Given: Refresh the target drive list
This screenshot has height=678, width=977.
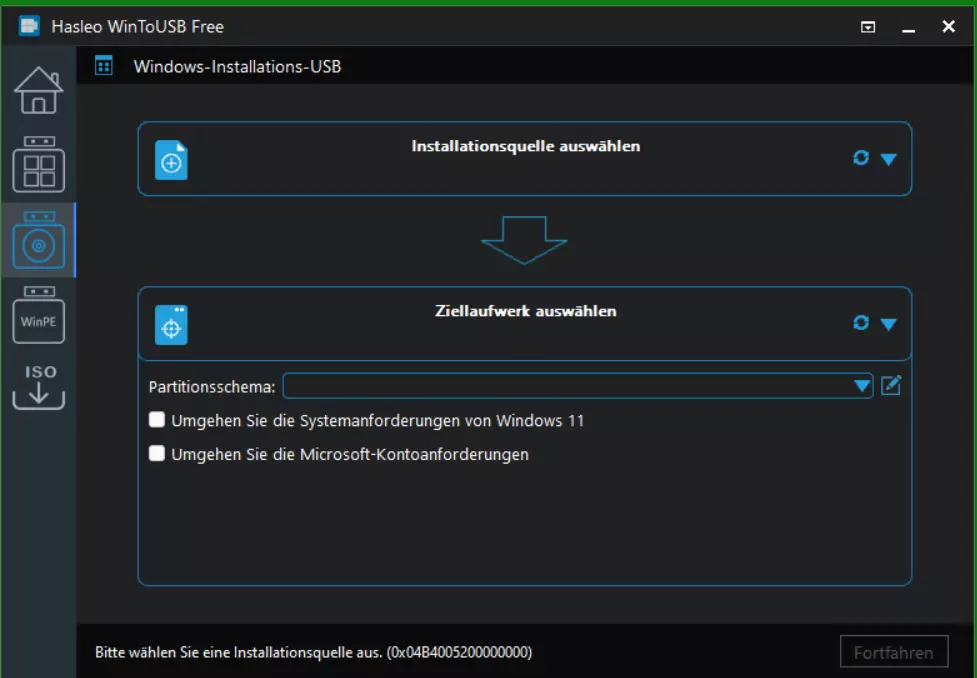Looking at the screenshot, I should click(x=861, y=323).
